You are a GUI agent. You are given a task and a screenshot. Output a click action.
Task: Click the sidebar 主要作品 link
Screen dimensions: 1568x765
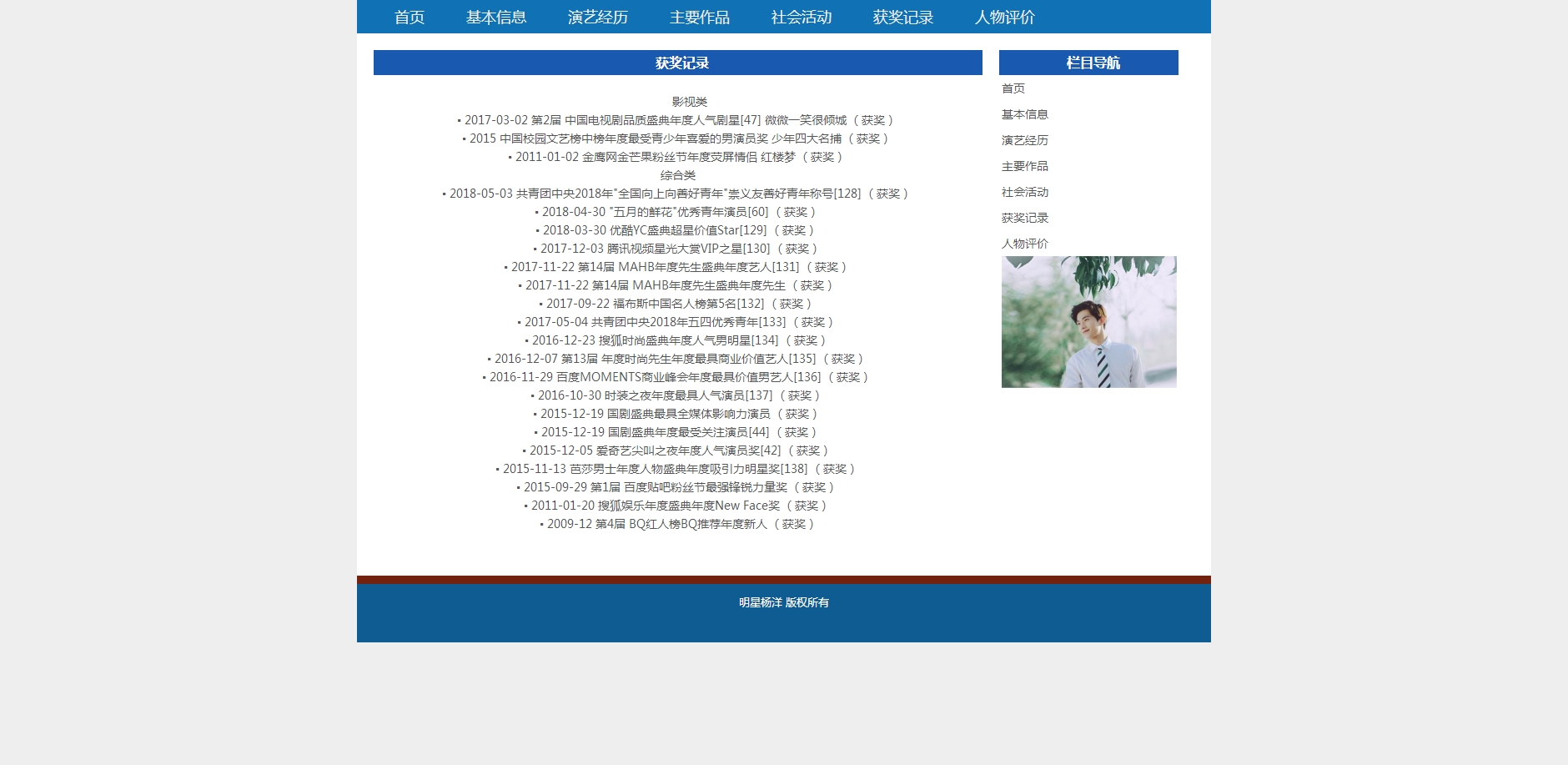1024,166
